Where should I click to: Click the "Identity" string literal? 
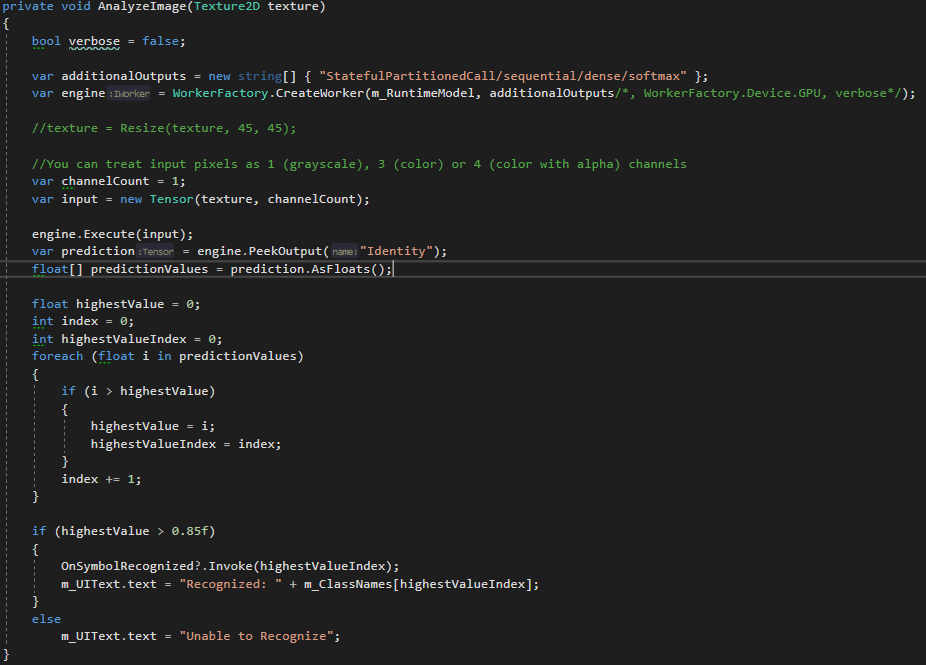396,252
